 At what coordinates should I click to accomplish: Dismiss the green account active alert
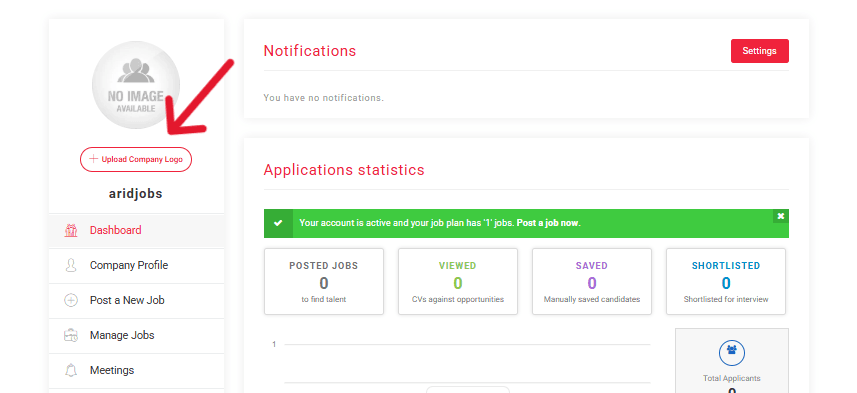click(781, 216)
